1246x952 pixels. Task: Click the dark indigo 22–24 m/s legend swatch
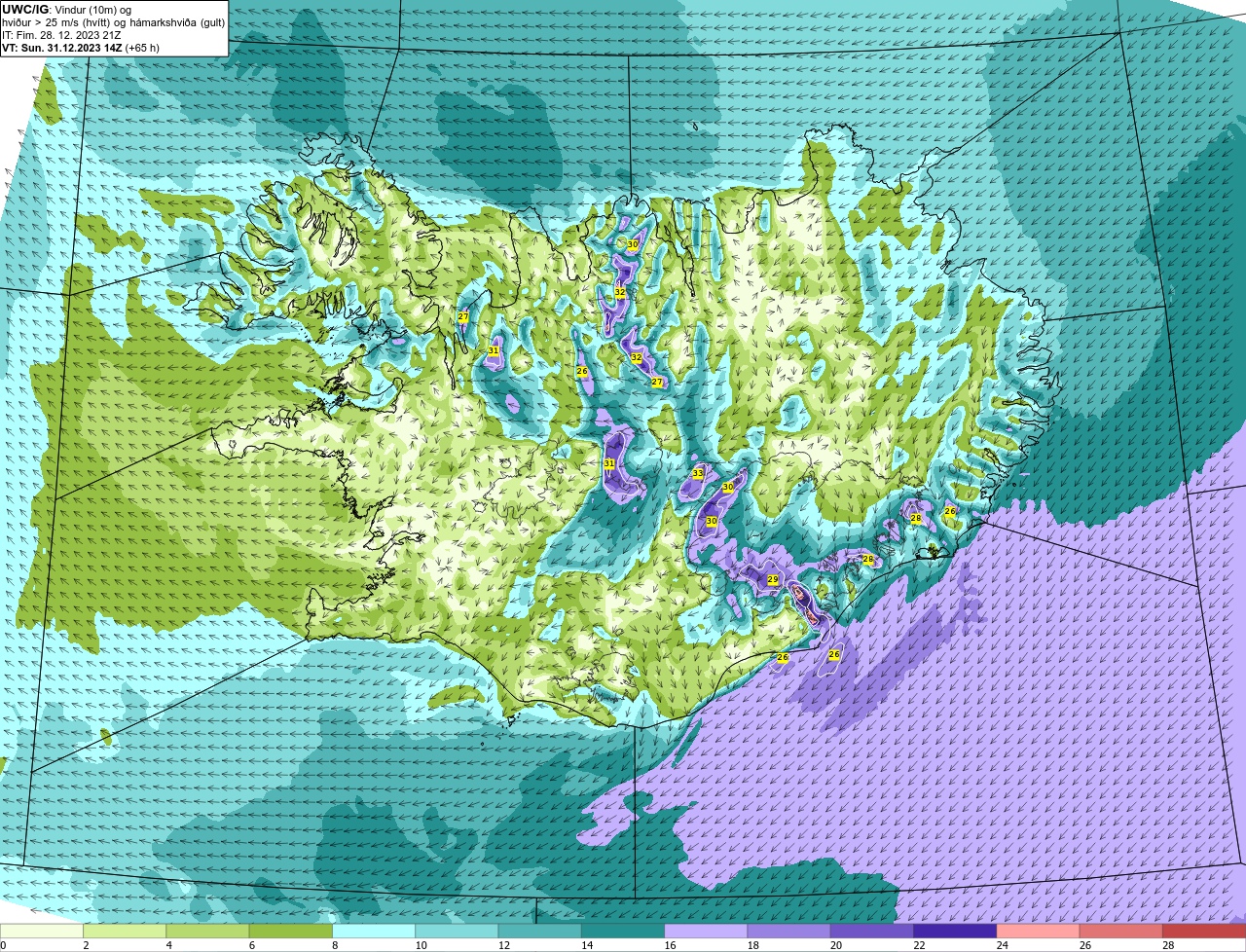[x=955, y=932]
